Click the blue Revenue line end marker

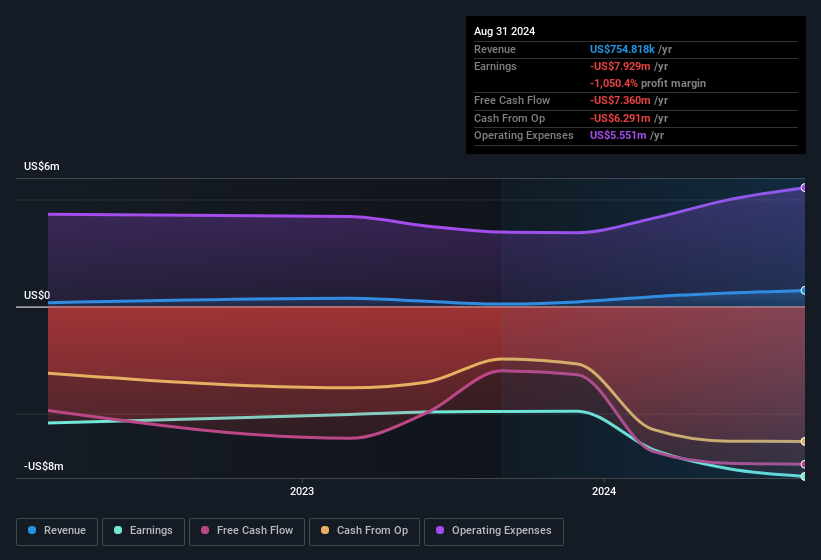[x=804, y=290]
